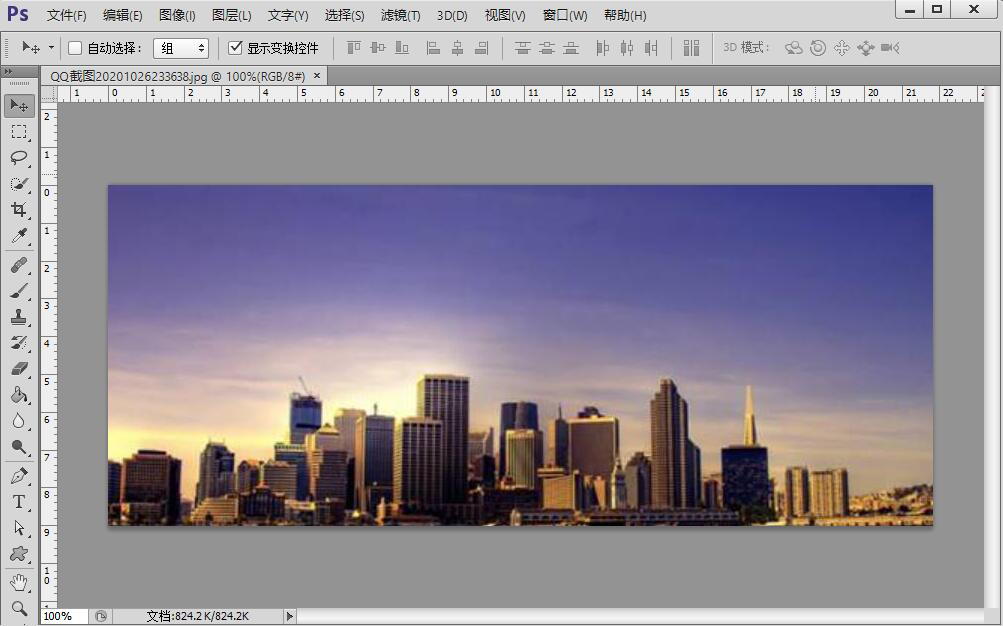
Task: Select the Crop tool
Action: click(x=19, y=210)
